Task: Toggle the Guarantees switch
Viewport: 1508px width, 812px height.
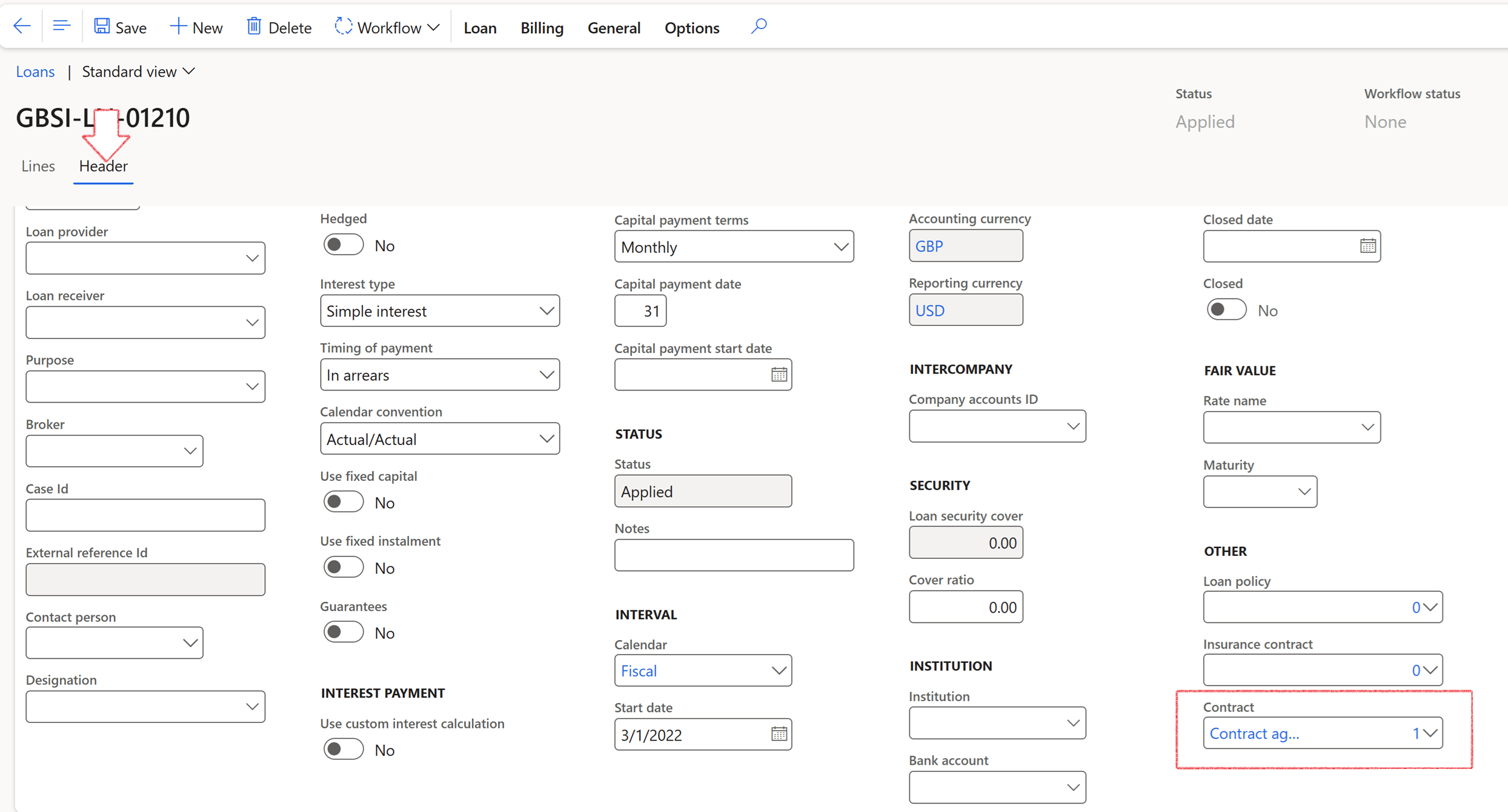Action: (343, 633)
